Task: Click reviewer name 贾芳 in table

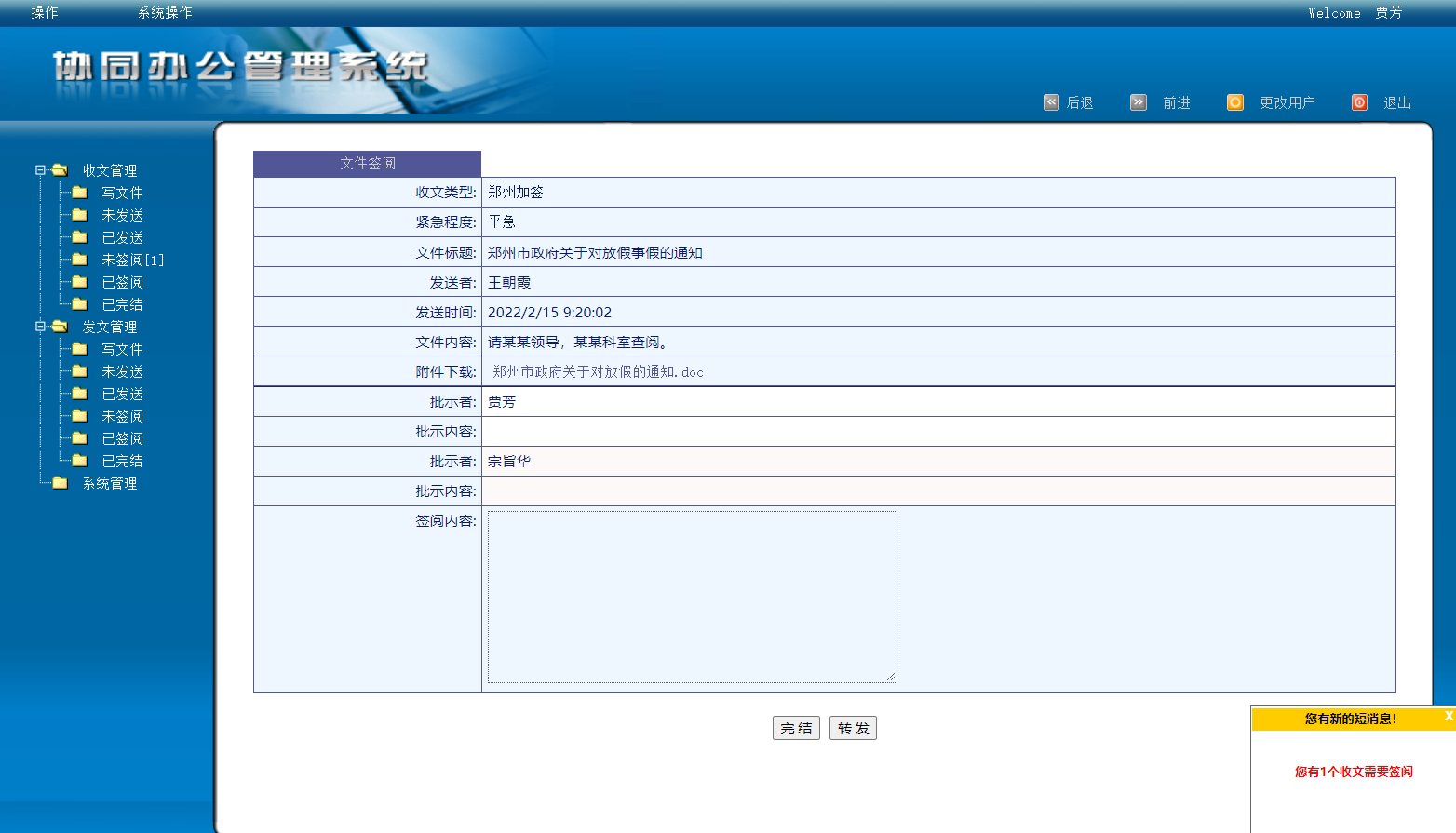Action: tap(502, 401)
